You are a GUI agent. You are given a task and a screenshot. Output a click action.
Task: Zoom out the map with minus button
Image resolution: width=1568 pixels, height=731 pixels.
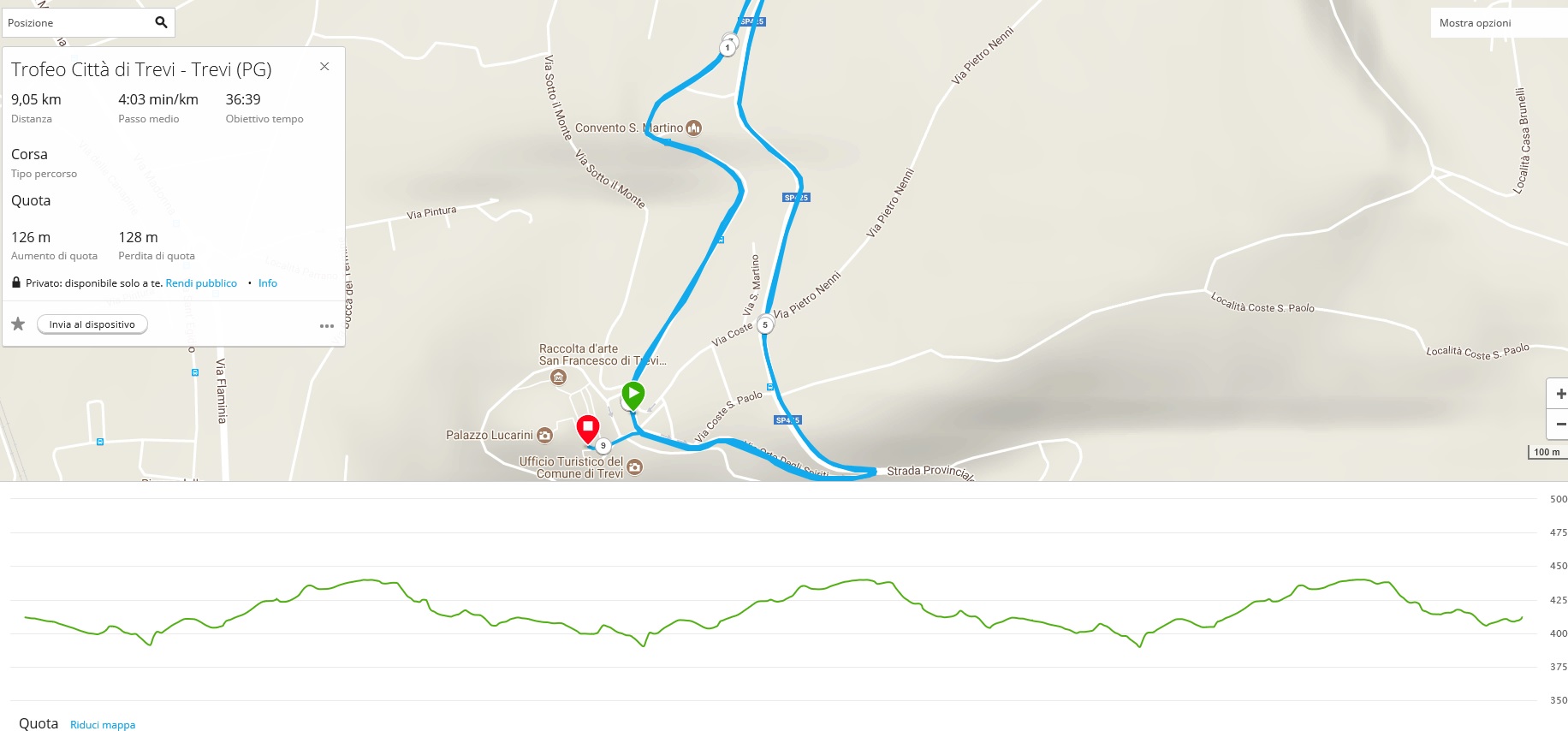tap(1559, 424)
